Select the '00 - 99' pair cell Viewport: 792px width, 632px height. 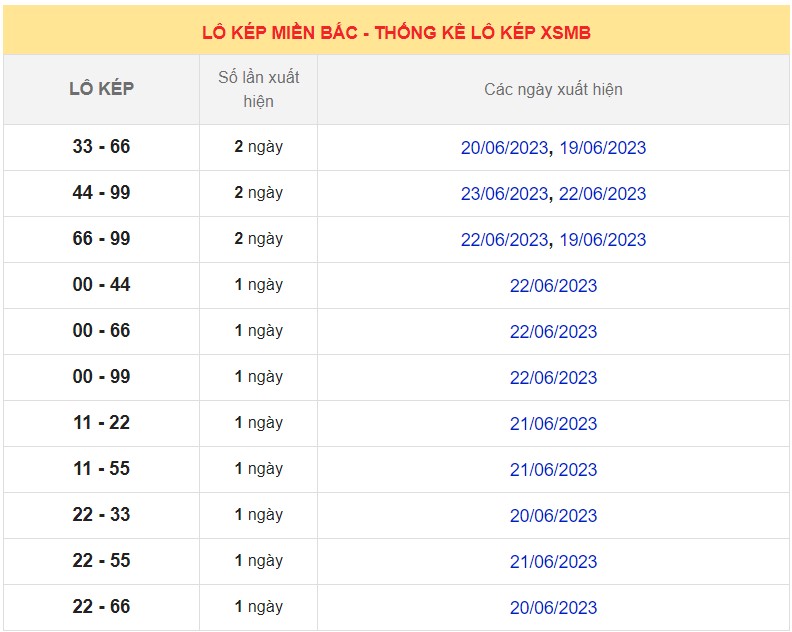click(102, 376)
